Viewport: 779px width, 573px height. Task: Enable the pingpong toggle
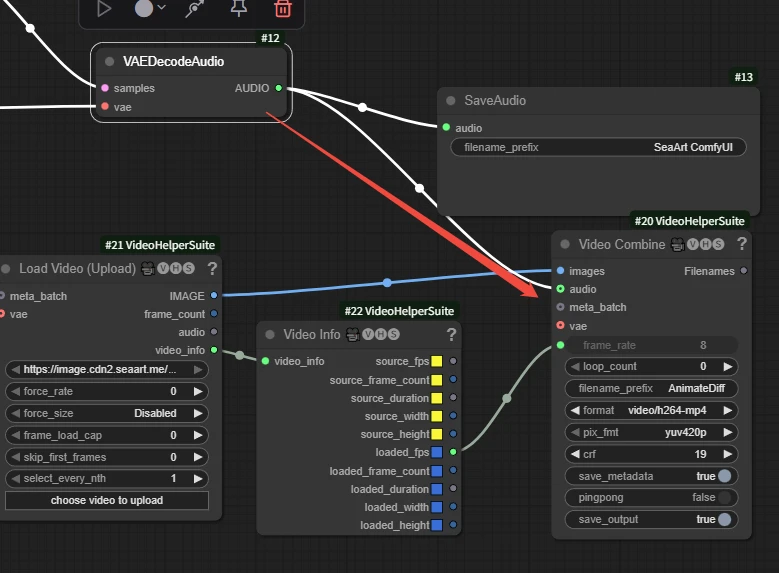click(724, 497)
